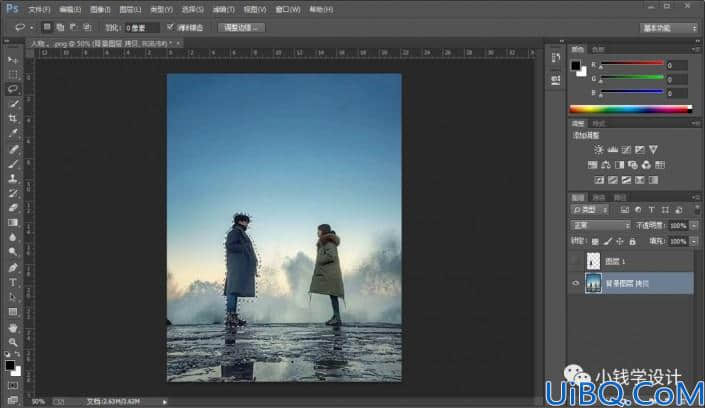Open the Layers panel flyout menu
Viewport: 705px width, 408px height.
tap(696, 197)
